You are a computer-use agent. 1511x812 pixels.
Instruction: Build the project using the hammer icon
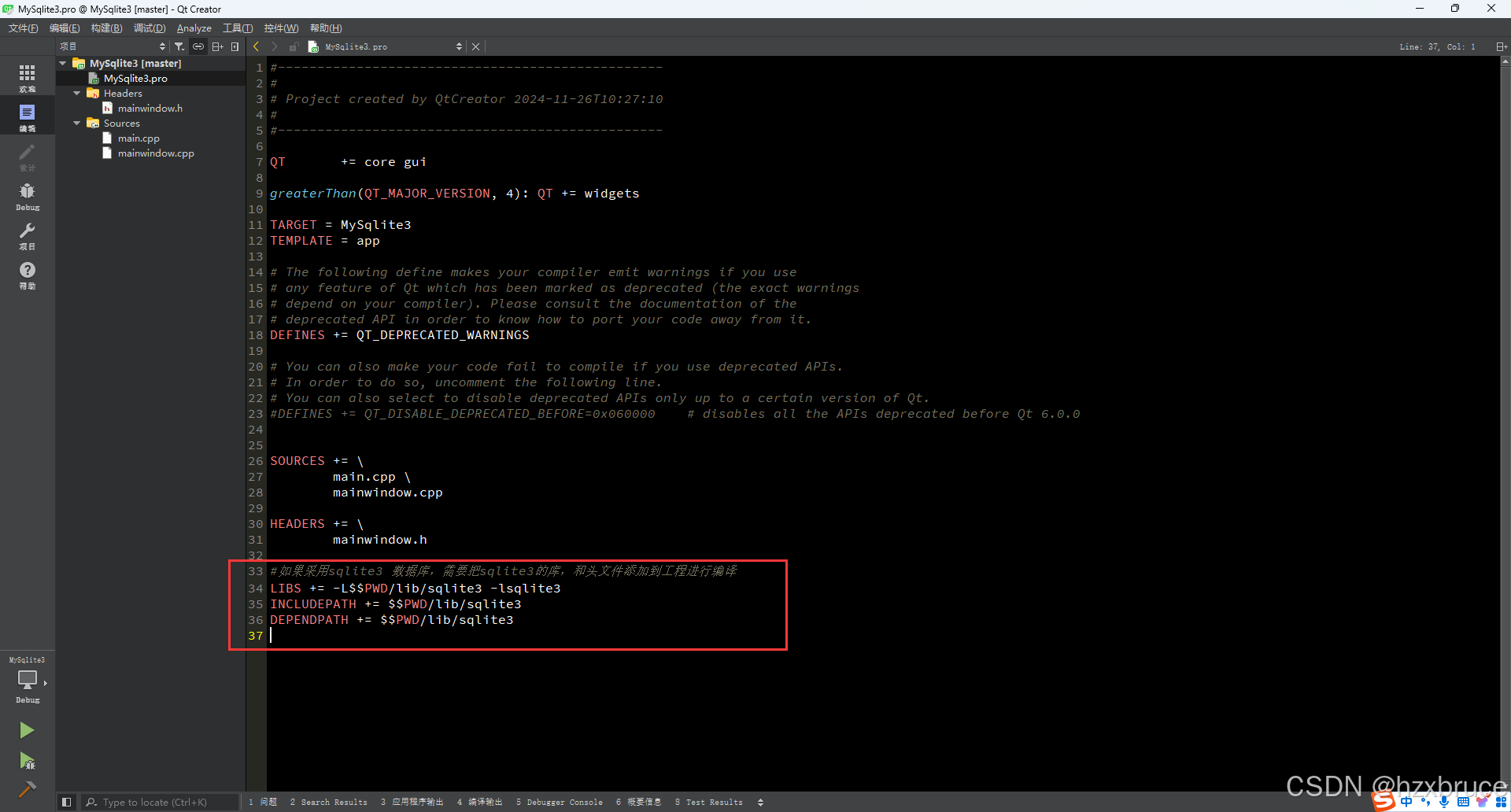(28, 789)
